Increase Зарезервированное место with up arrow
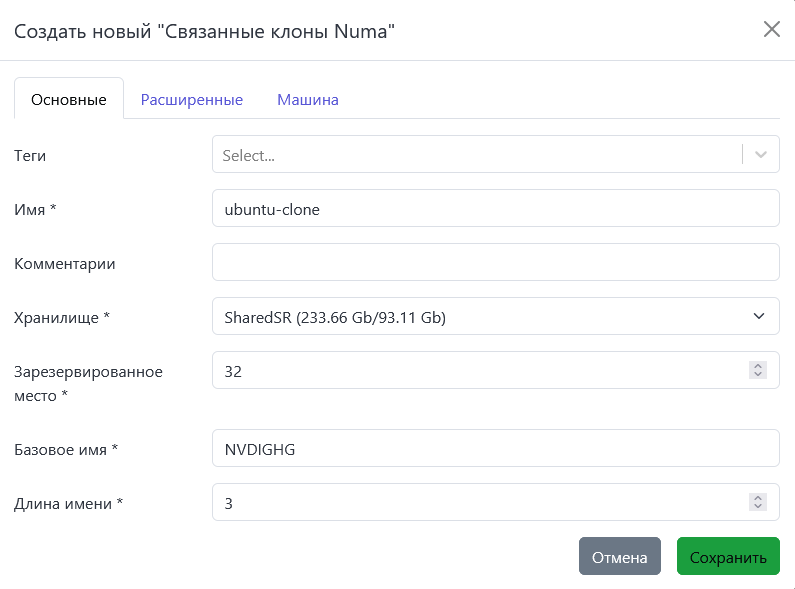The height and width of the screenshot is (589, 795). [x=758, y=366]
